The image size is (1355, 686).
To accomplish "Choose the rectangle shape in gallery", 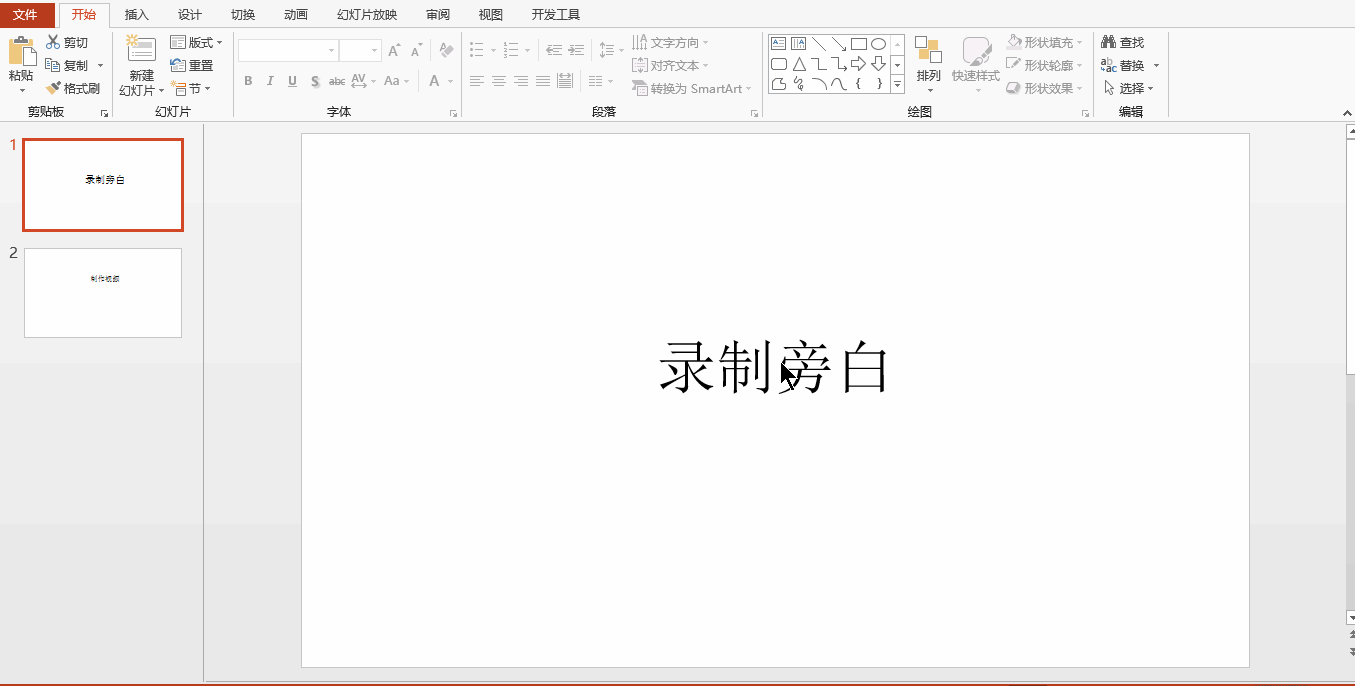I will (x=858, y=43).
